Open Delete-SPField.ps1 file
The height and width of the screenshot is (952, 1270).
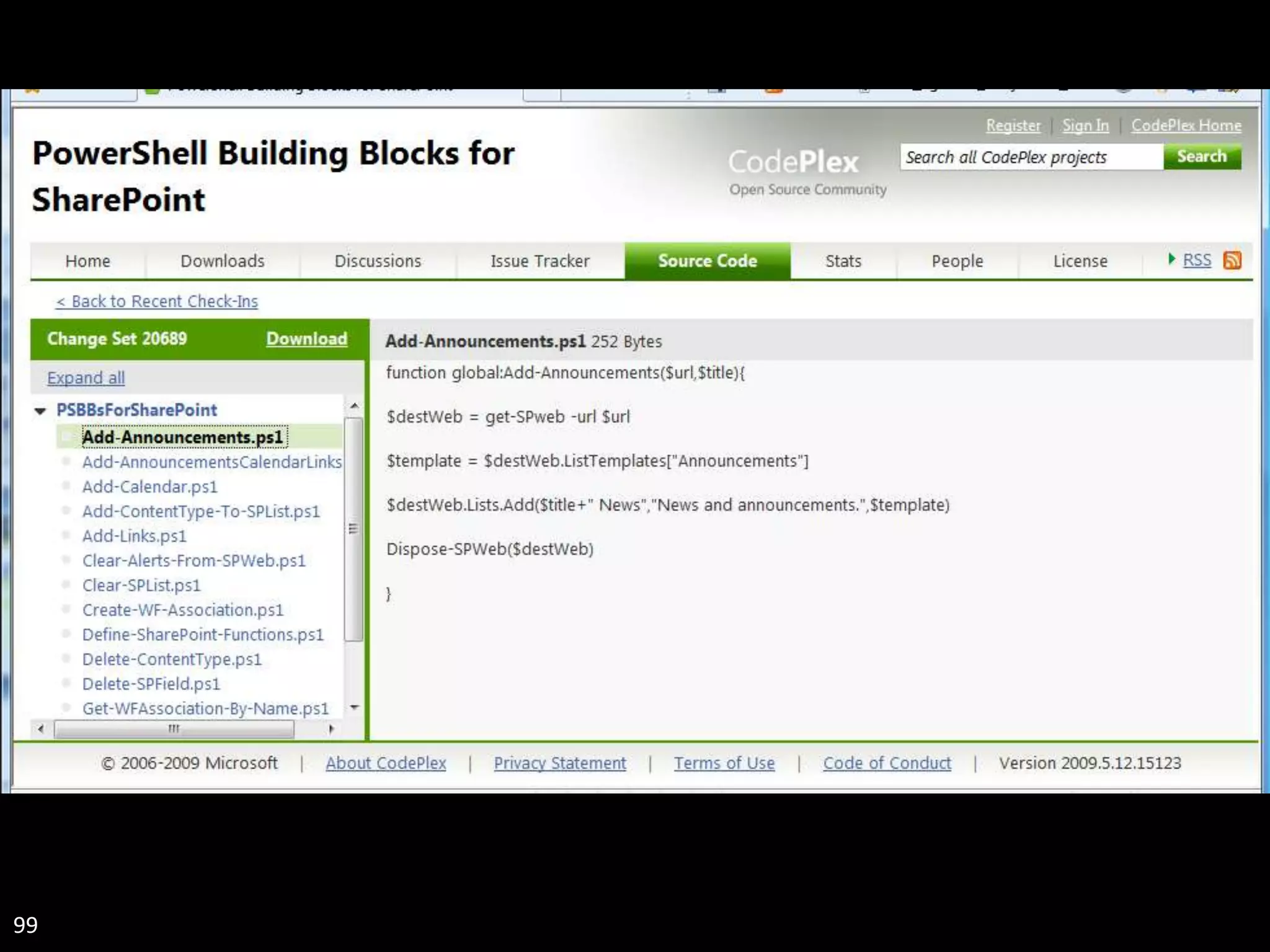pos(151,684)
